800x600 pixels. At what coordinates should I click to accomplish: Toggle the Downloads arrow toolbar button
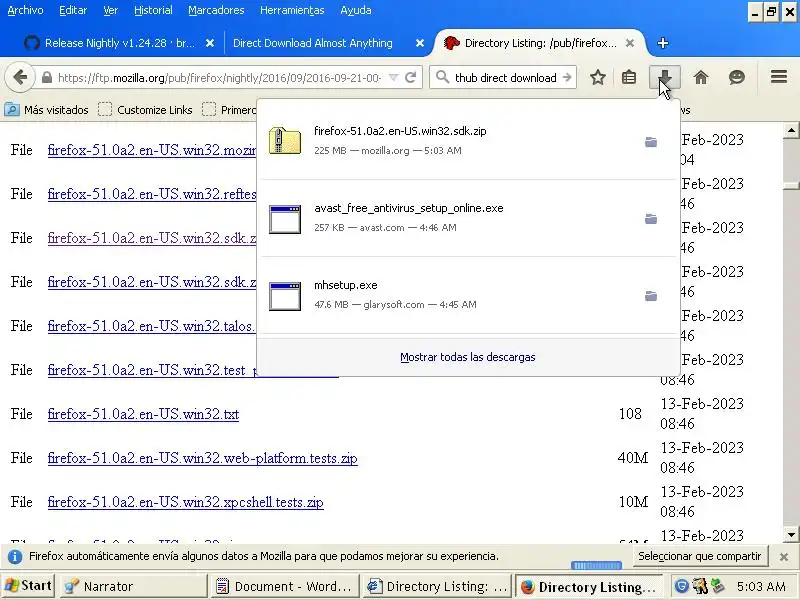665,78
